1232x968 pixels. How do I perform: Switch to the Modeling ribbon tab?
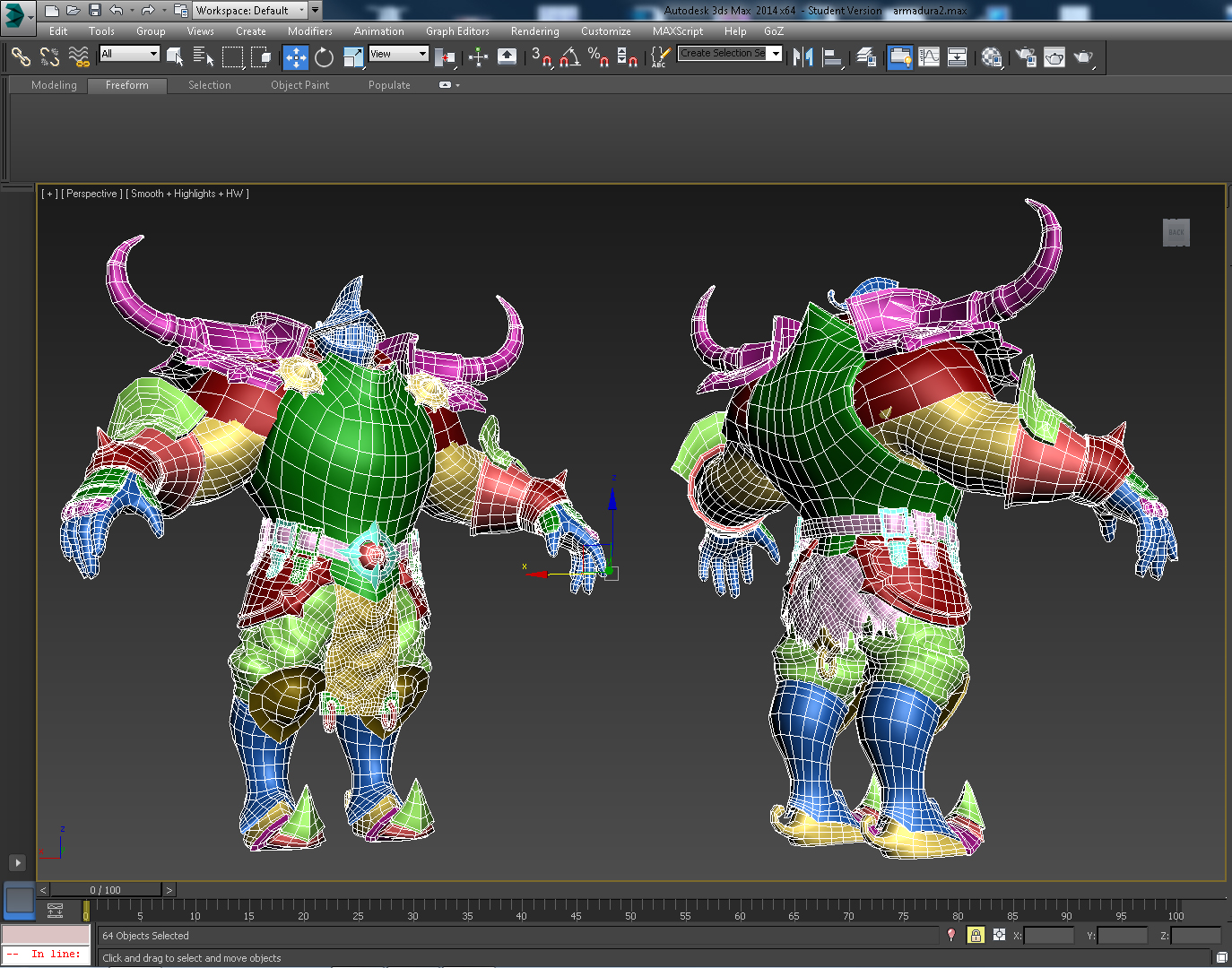coord(54,85)
